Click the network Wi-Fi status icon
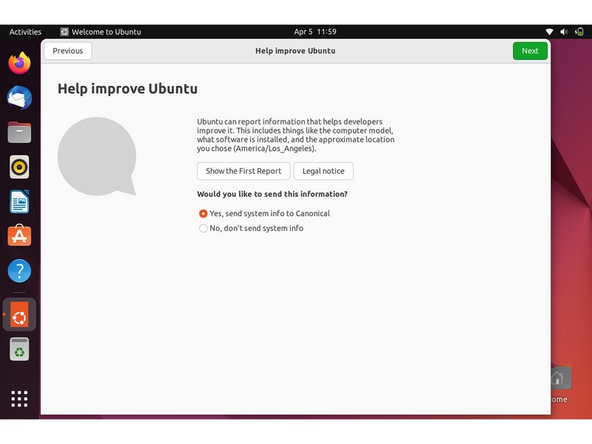Viewport: 592px width, 444px height. (549, 32)
